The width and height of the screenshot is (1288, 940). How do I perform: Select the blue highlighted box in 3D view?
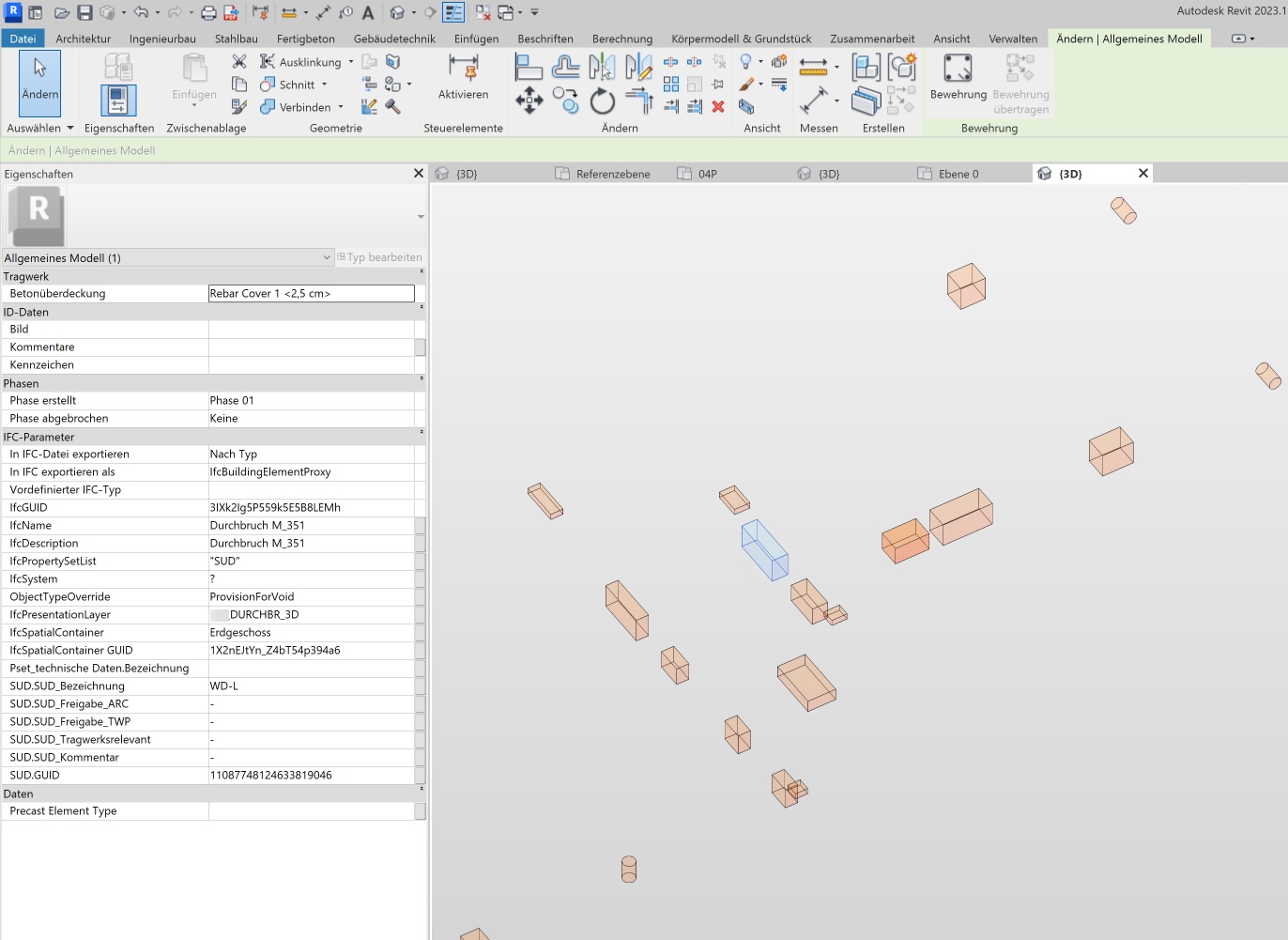point(765,550)
